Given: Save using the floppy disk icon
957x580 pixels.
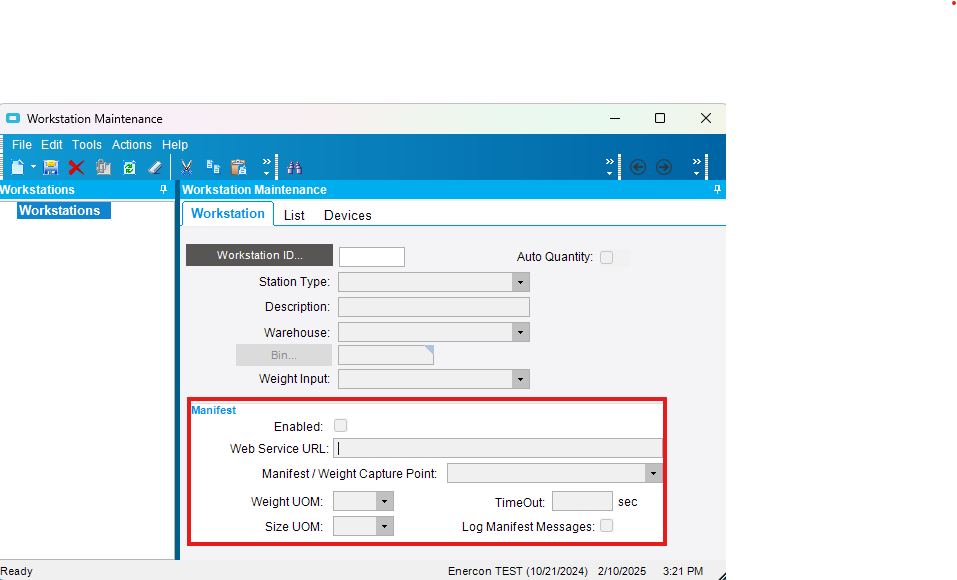Looking at the screenshot, I should pyautogui.click(x=51, y=167).
